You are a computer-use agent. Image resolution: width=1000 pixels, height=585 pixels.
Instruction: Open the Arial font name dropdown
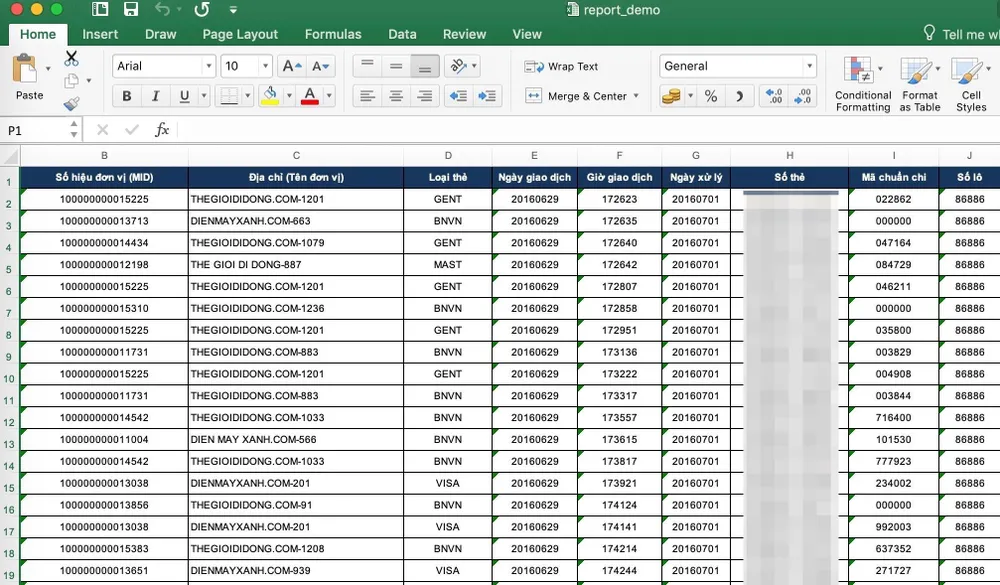(x=209, y=66)
